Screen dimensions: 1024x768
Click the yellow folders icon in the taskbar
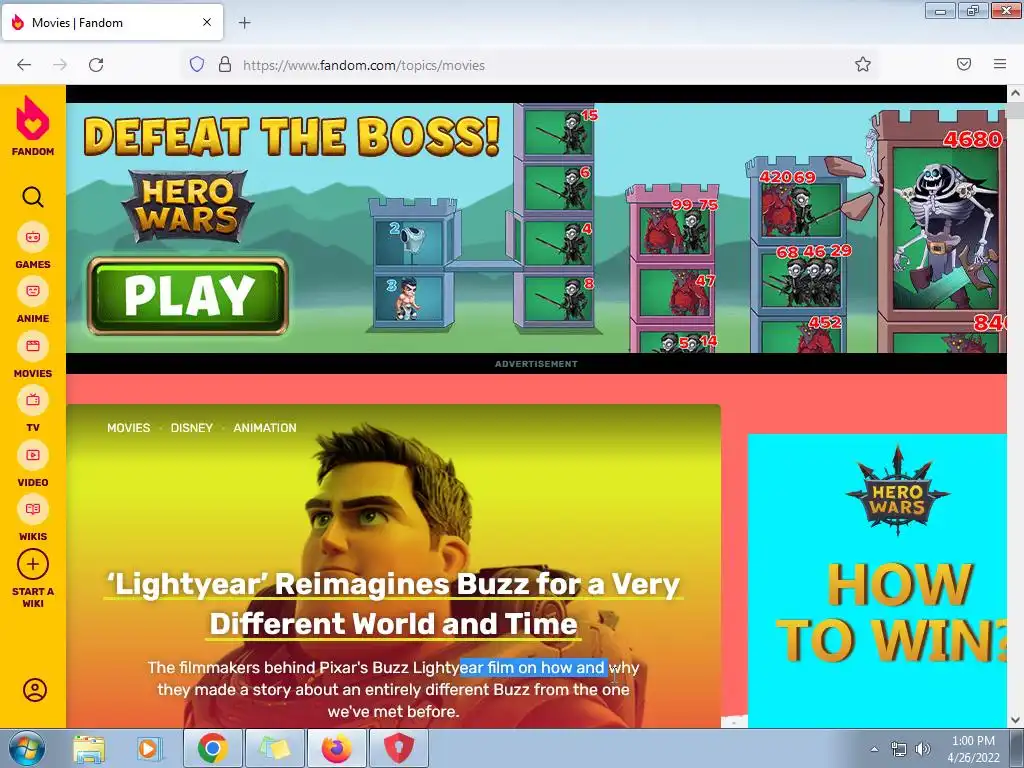click(x=274, y=748)
